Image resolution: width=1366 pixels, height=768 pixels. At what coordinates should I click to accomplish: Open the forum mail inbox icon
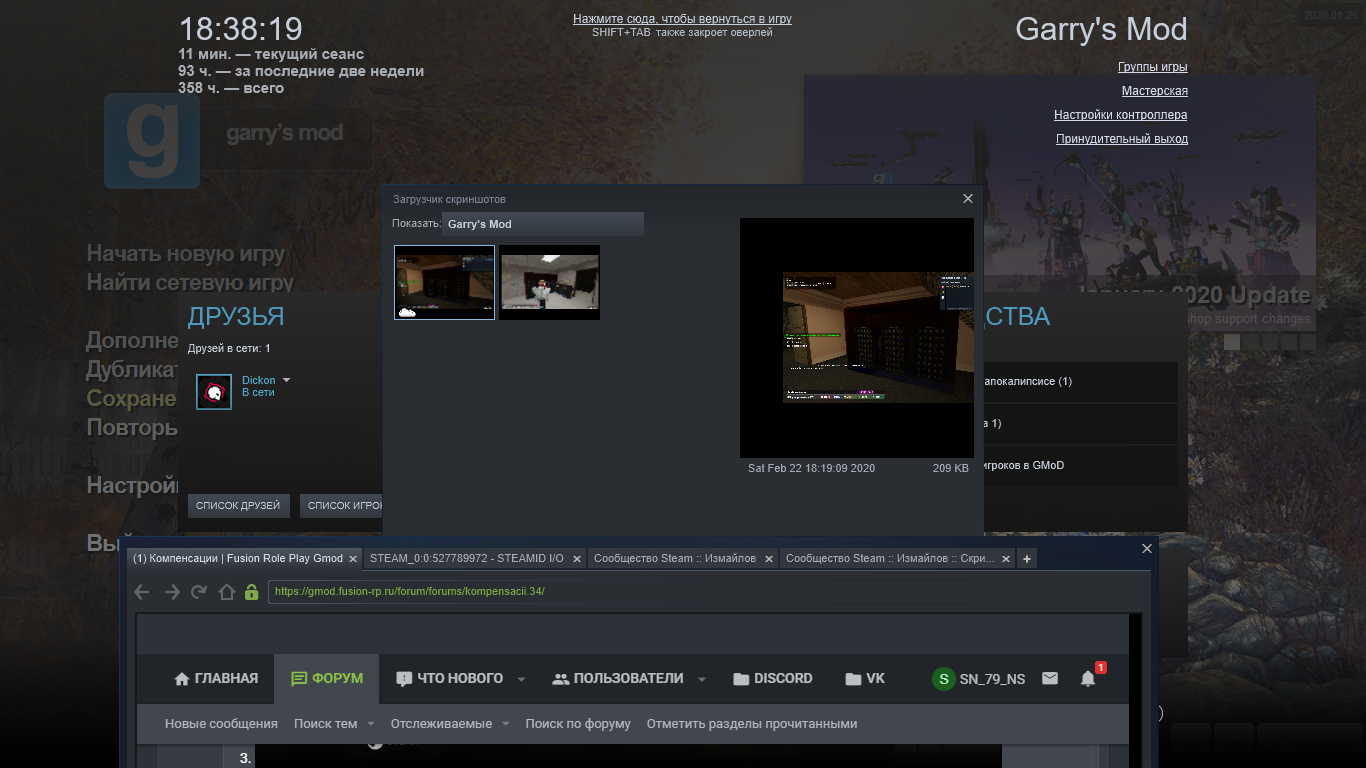[1049, 678]
